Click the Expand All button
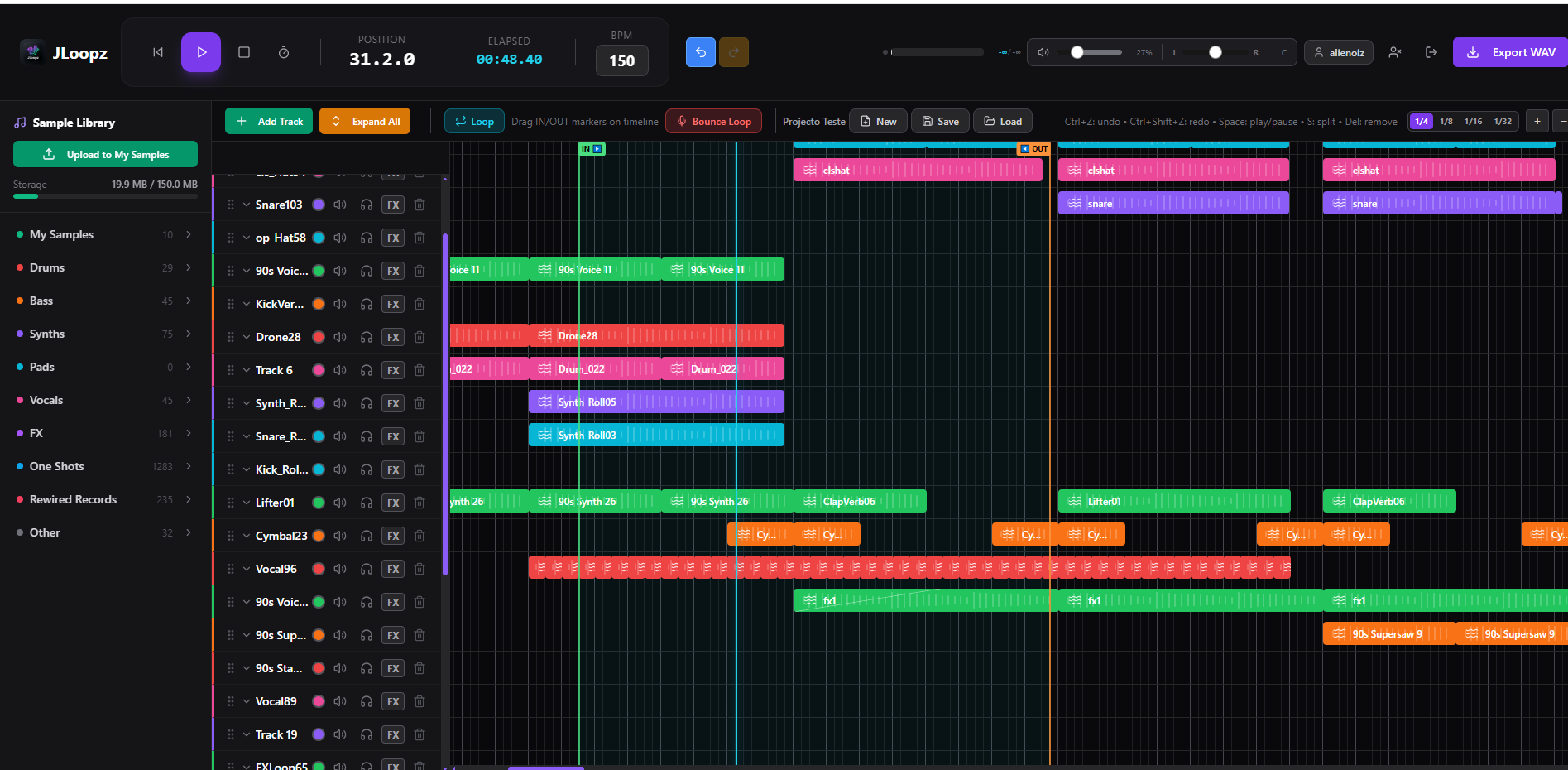The width and height of the screenshot is (1568, 770). (x=365, y=121)
